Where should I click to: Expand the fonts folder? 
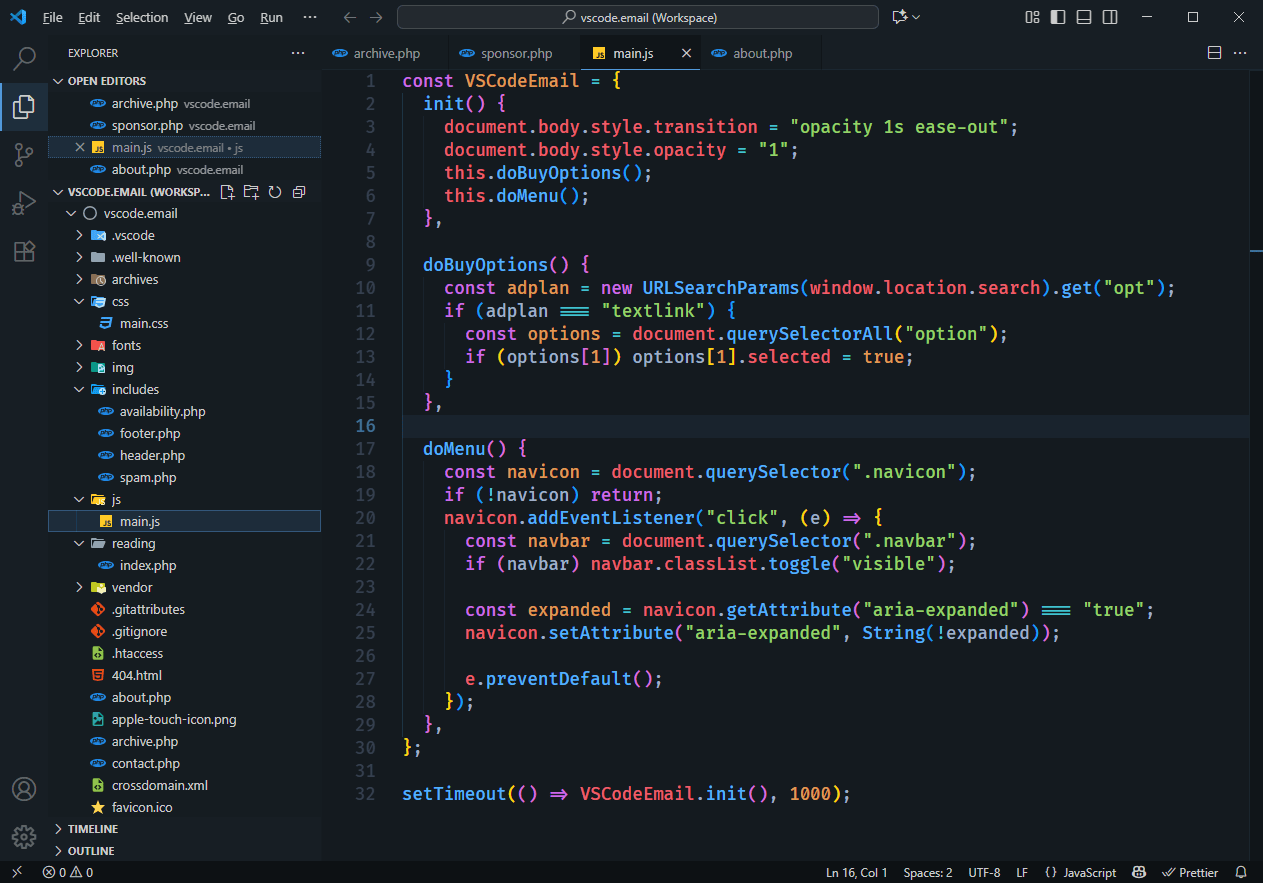point(79,345)
